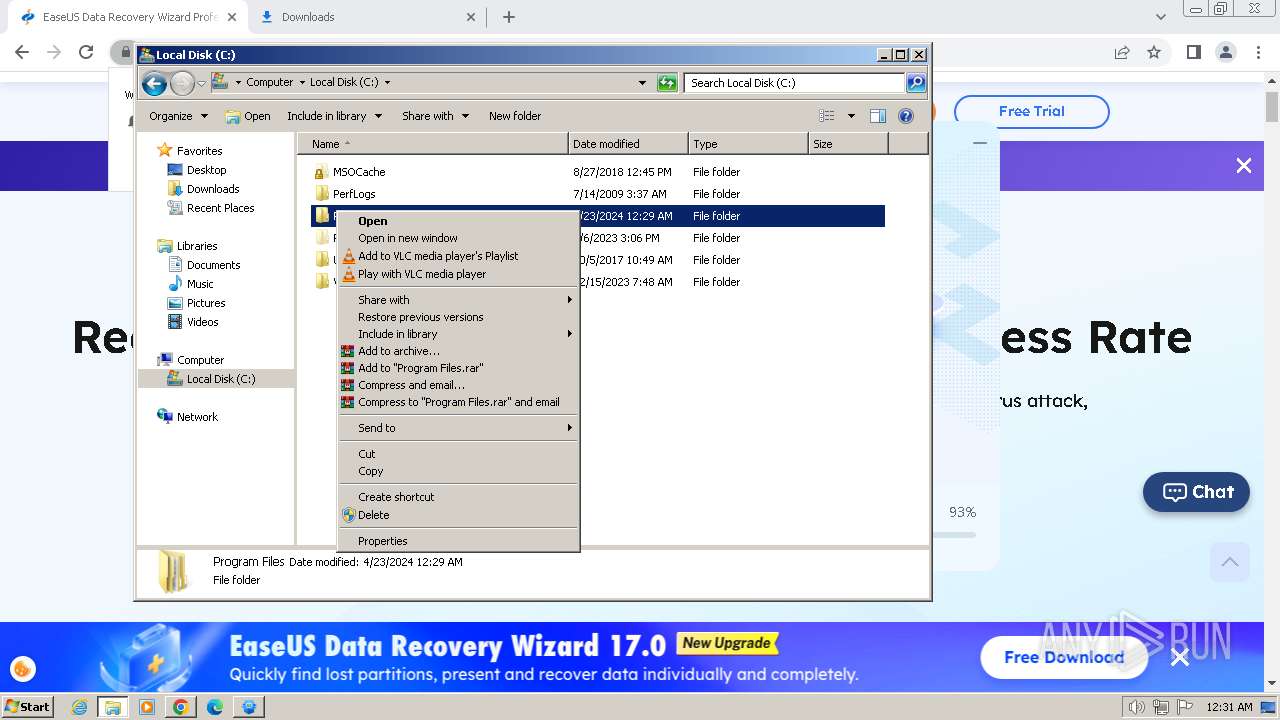Viewport: 1280px width, 720px height.
Task: Select Downloads in Favorites navigation pane
Action: click(213, 189)
